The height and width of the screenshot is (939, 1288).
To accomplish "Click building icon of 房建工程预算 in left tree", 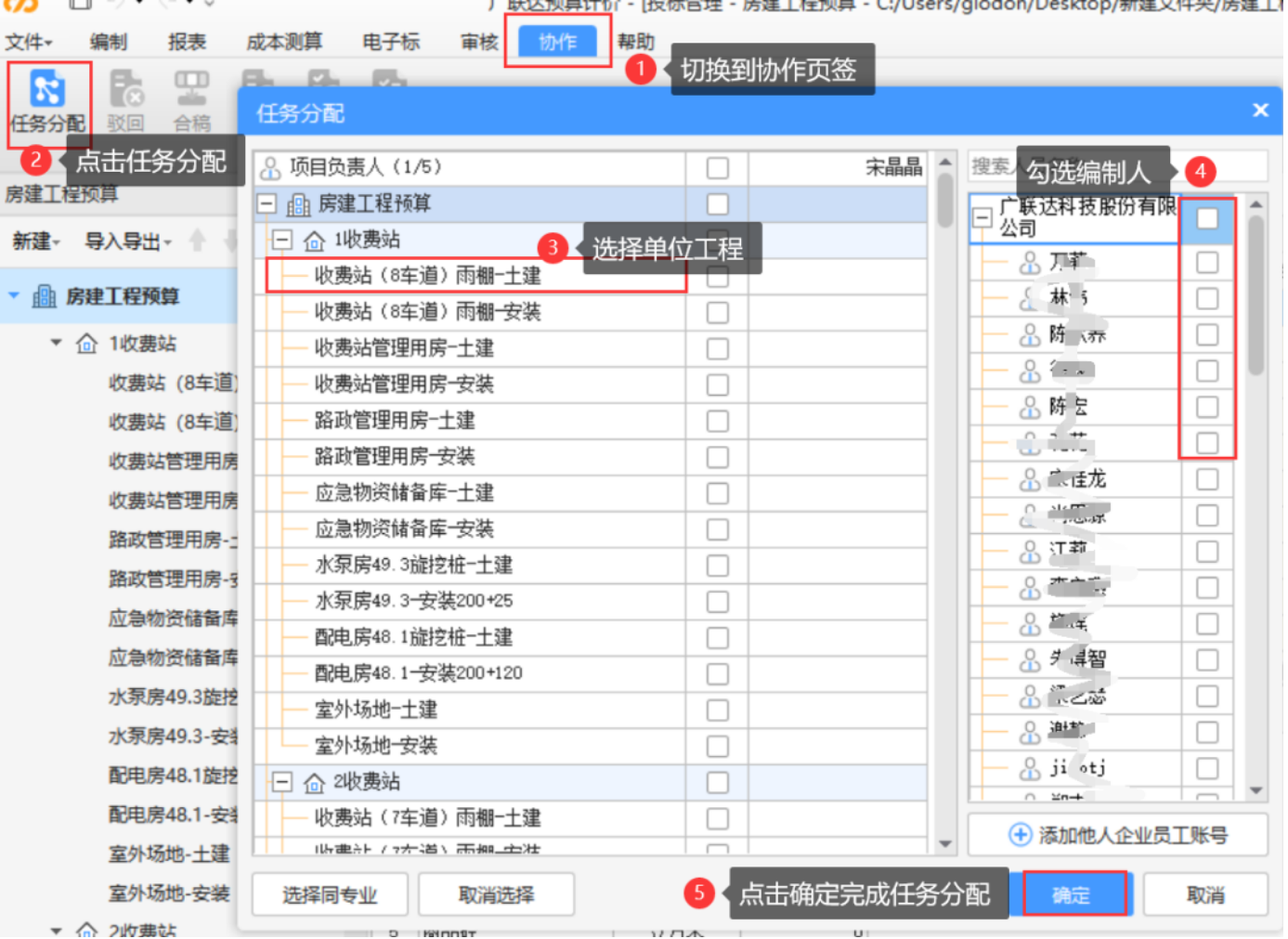I will [45, 297].
